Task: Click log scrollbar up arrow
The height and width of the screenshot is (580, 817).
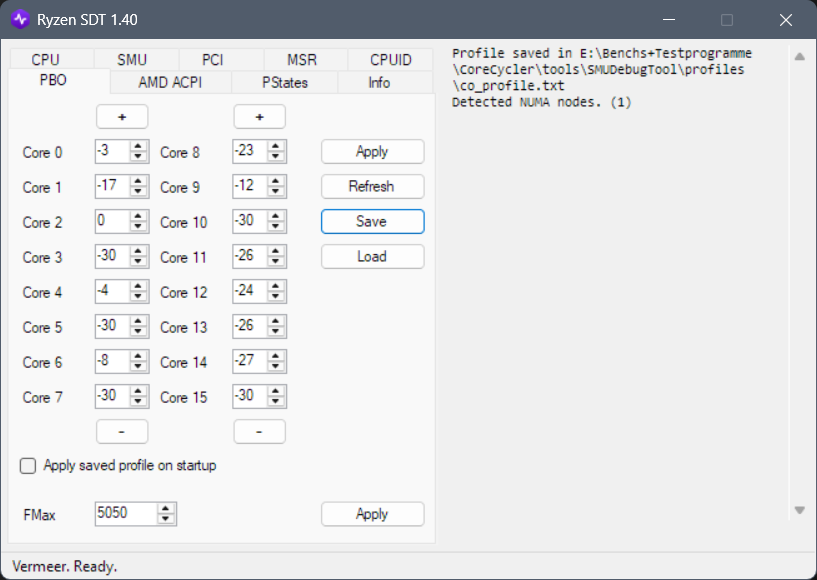Action: click(800, 57)
